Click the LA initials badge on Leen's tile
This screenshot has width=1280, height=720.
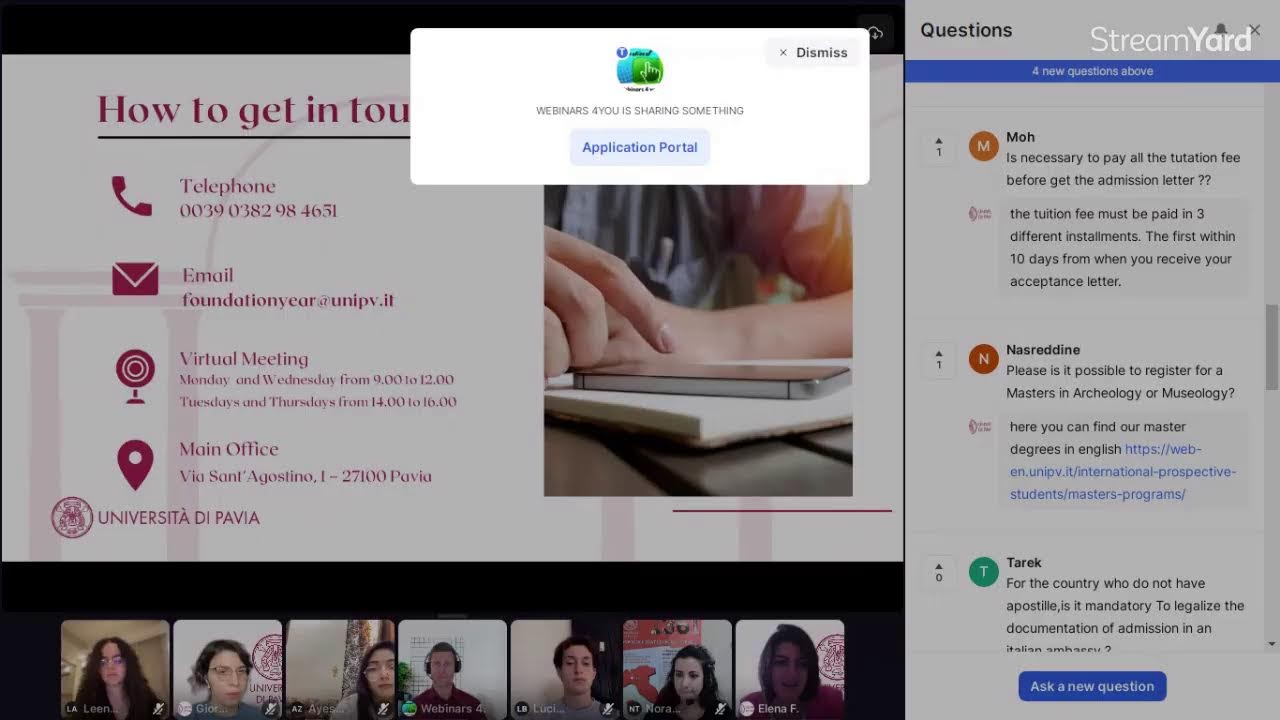tap(72, 708)
